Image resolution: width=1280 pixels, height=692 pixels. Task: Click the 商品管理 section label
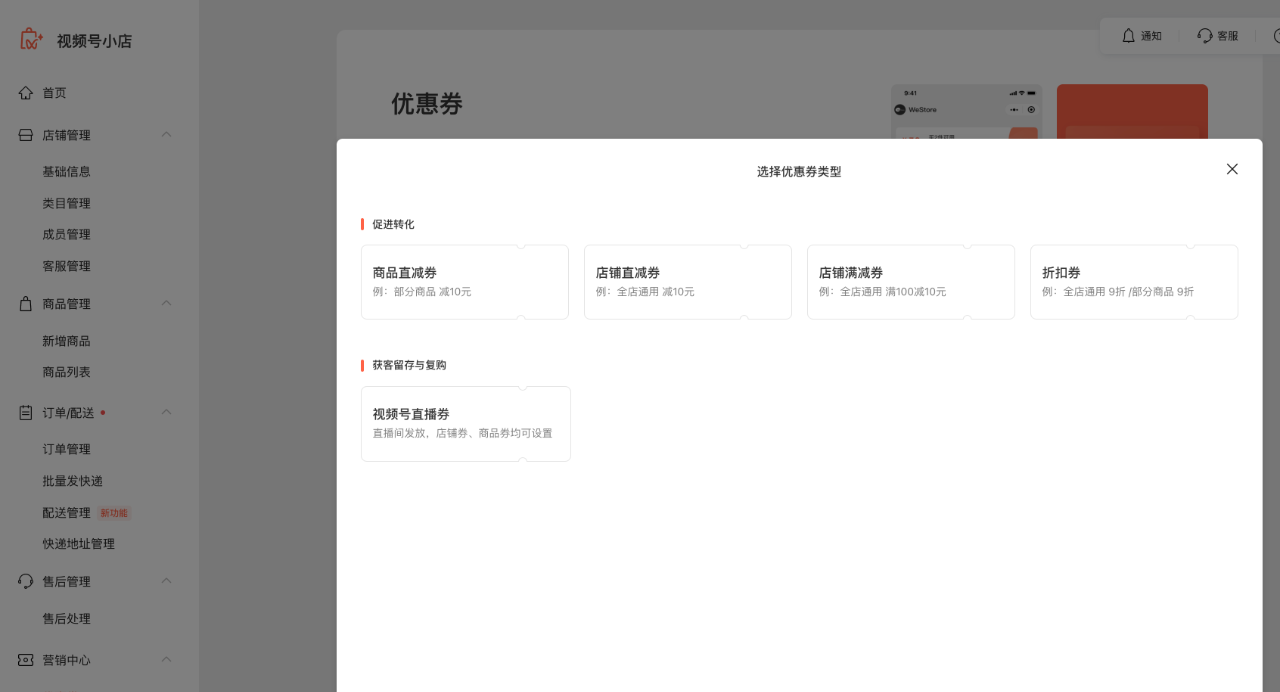pyautogui.click(x=66, y=304)
